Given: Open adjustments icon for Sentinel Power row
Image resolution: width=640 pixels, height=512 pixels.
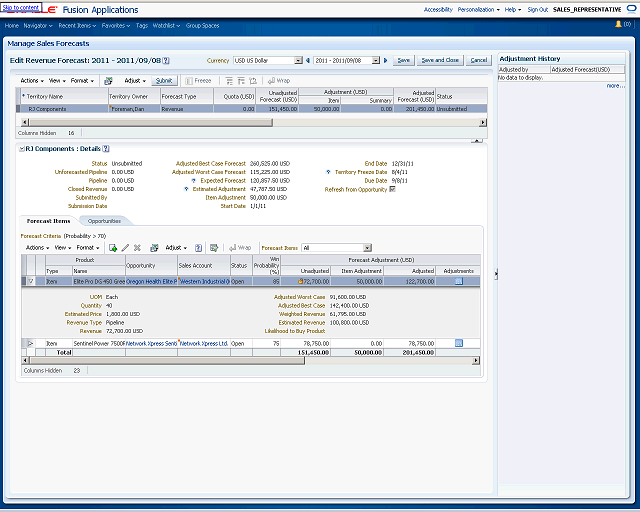Looking at the screenshot, I should (x=459, y=343).
